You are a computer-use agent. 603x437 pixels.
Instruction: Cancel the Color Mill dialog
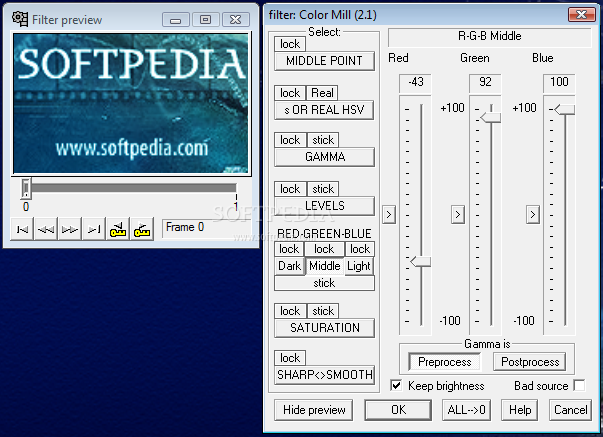570,410
